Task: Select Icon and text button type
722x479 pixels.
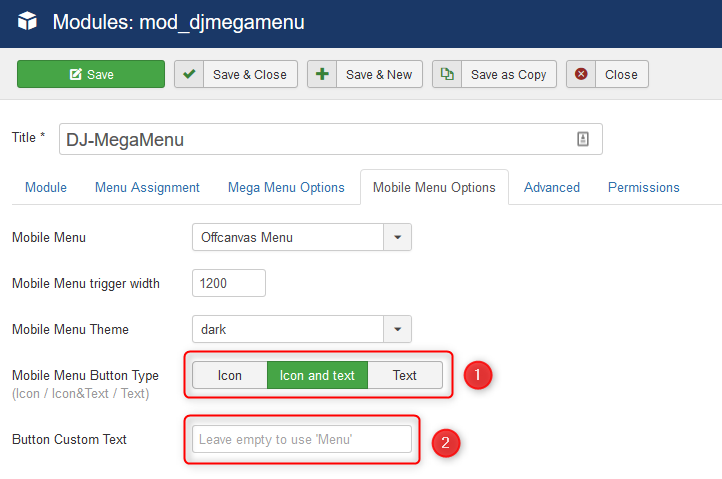Action: coord(317,375)
